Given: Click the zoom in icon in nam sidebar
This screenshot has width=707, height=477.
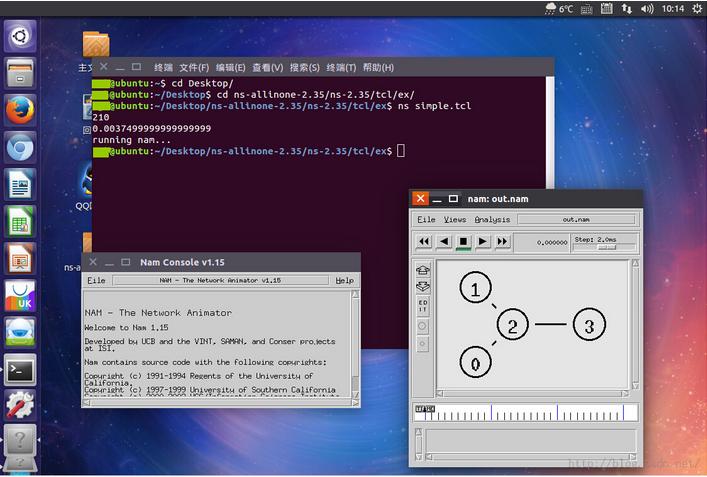Looking at the screenshot, I should 423,270.
